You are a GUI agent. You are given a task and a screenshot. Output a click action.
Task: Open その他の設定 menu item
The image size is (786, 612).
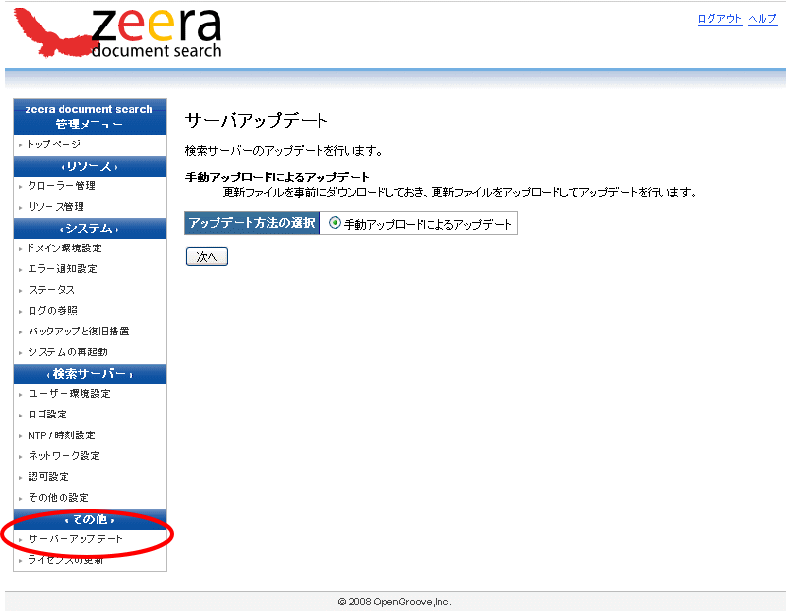point(59,498)
